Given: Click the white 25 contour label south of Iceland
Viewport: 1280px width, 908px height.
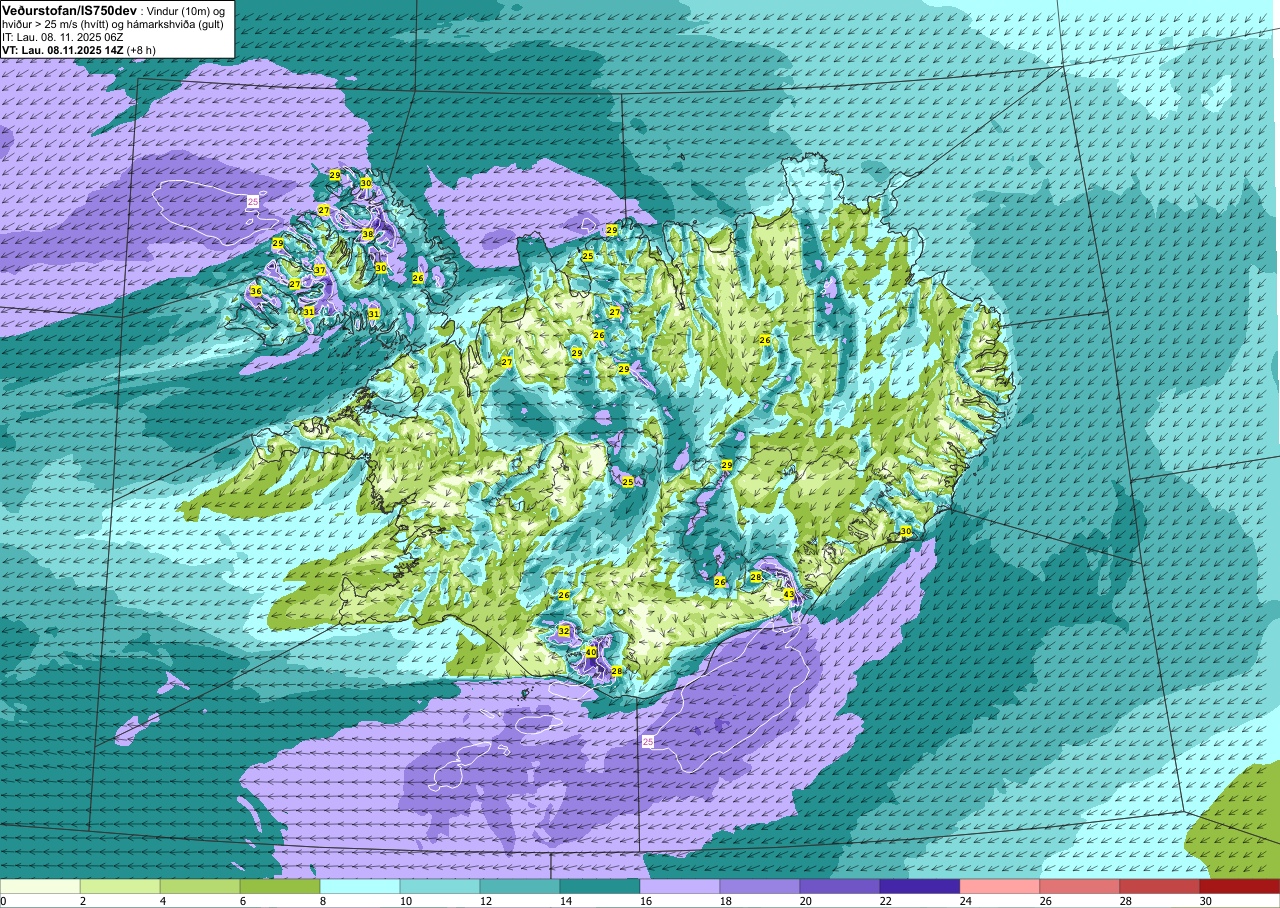Looking at the screenshot, I should click(x=648, y=741).
